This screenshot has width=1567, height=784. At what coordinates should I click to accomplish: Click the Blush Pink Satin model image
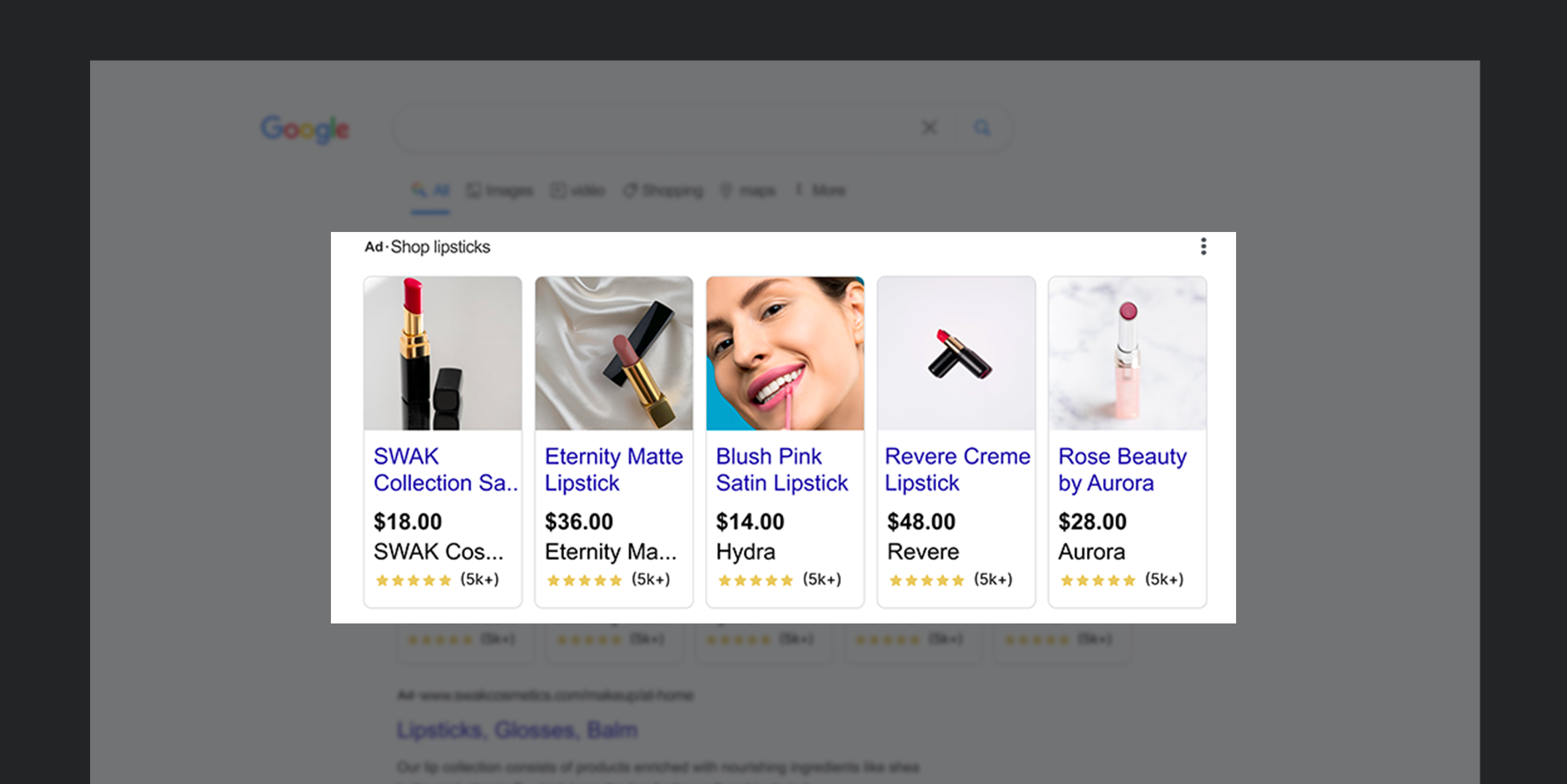pos(783,353)
